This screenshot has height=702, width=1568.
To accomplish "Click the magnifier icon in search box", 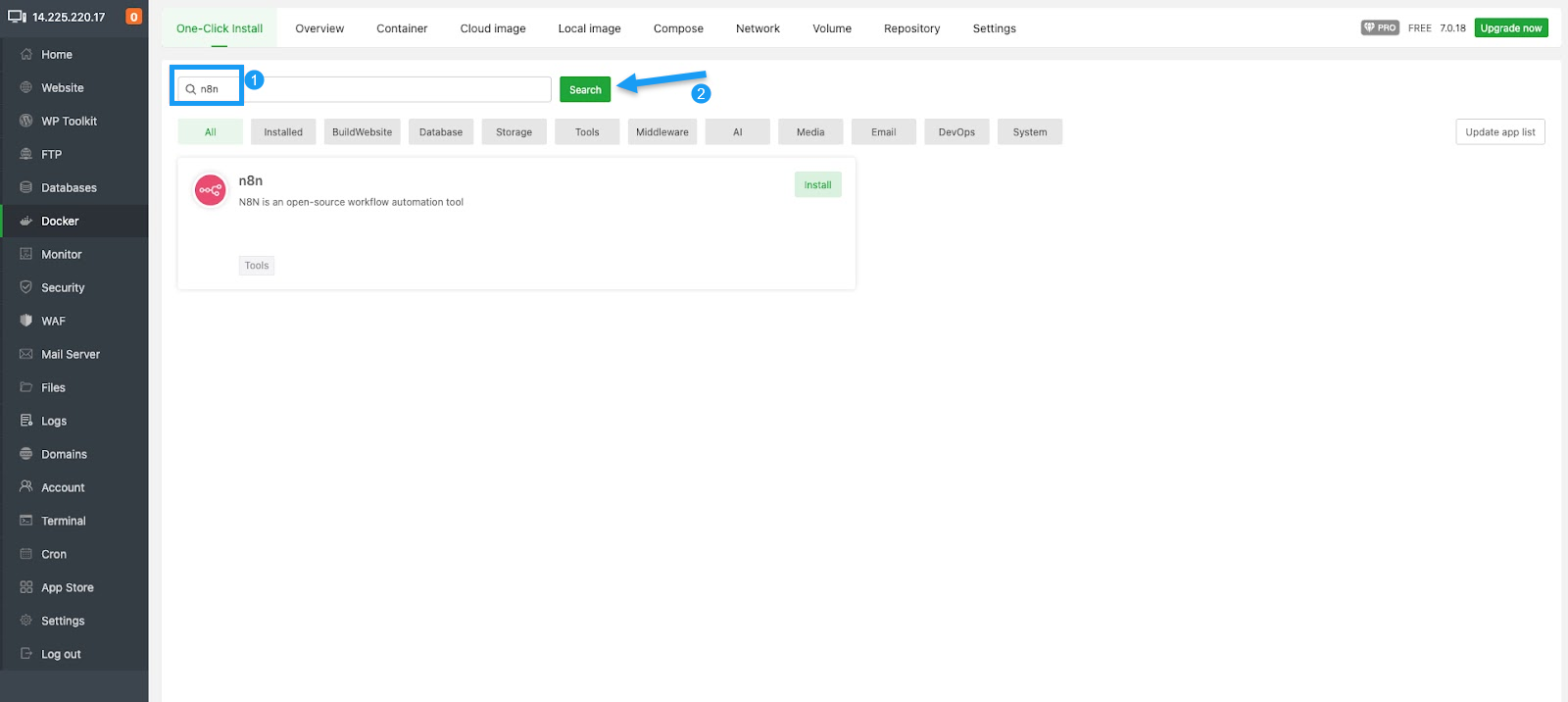I will pos(191,89).
